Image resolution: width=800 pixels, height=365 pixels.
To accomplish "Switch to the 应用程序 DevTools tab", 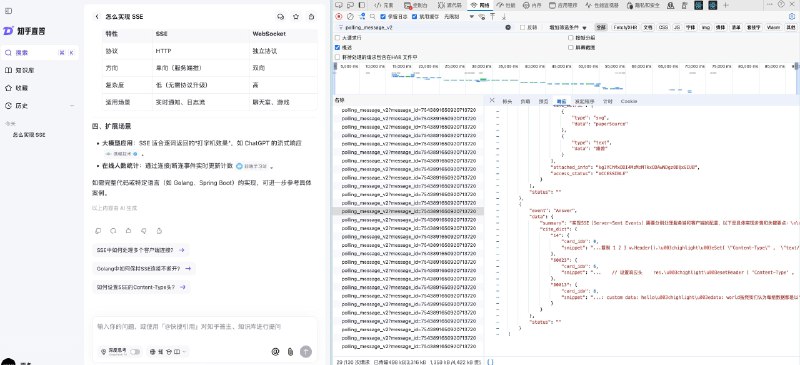I will pyautogui.click(x=563, y=5).
